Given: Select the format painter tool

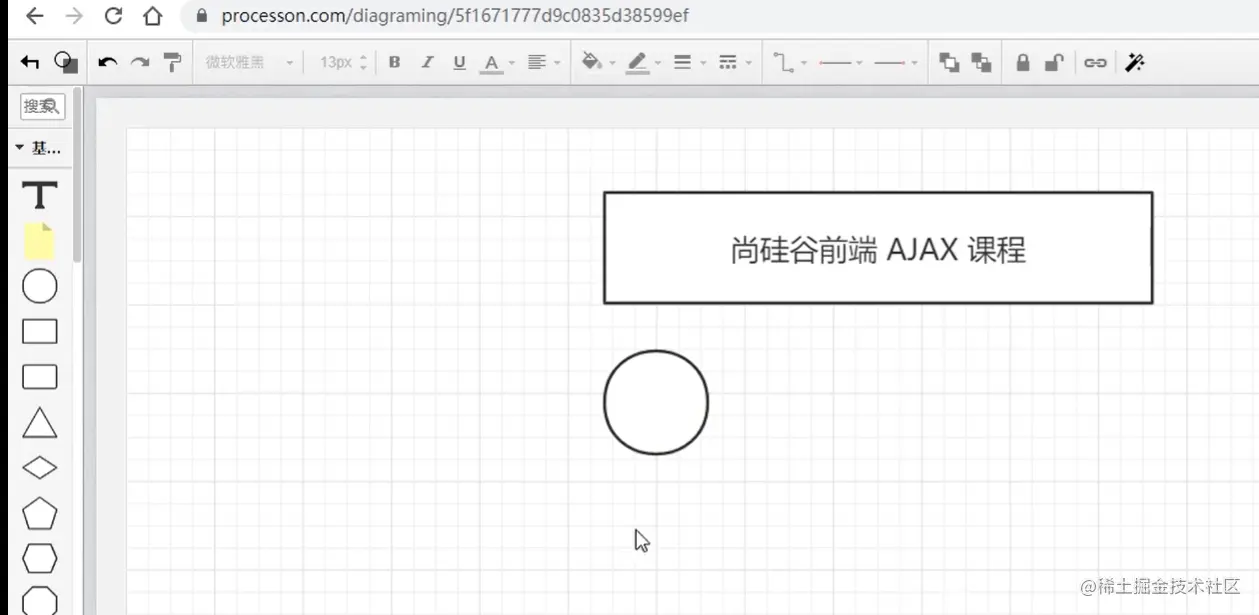Looking at the screenshot, I should tap(172, 62).
